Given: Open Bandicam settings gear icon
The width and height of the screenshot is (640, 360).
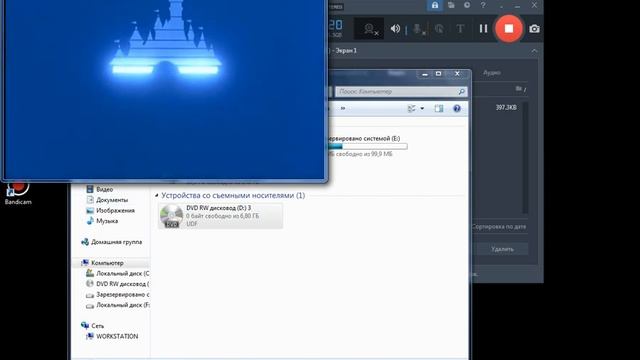Looking at the screenshot, I should 467,5.
